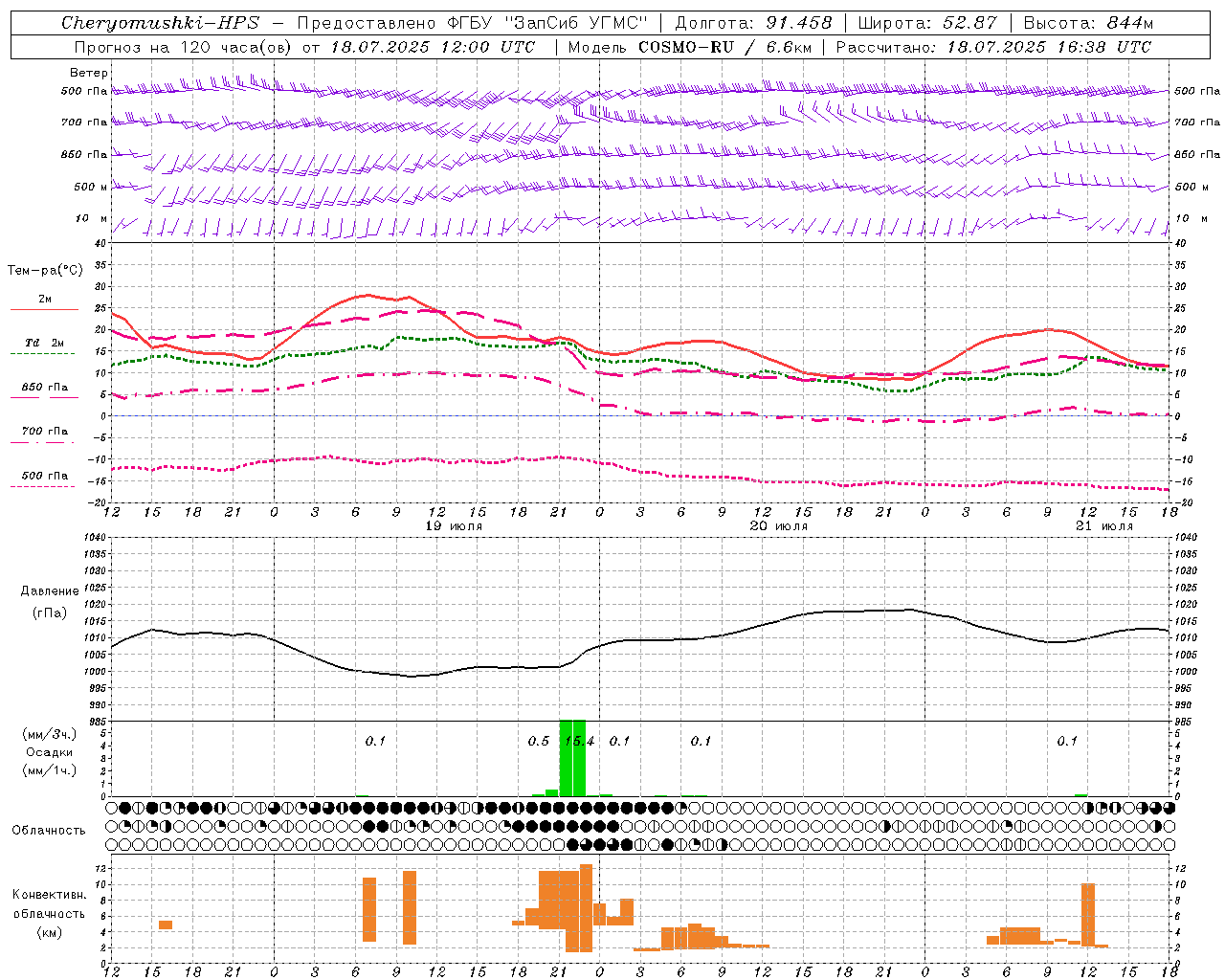Click the 0.5 precipitation value
This screenshot has height=980, width=1225.
(539, 742)
